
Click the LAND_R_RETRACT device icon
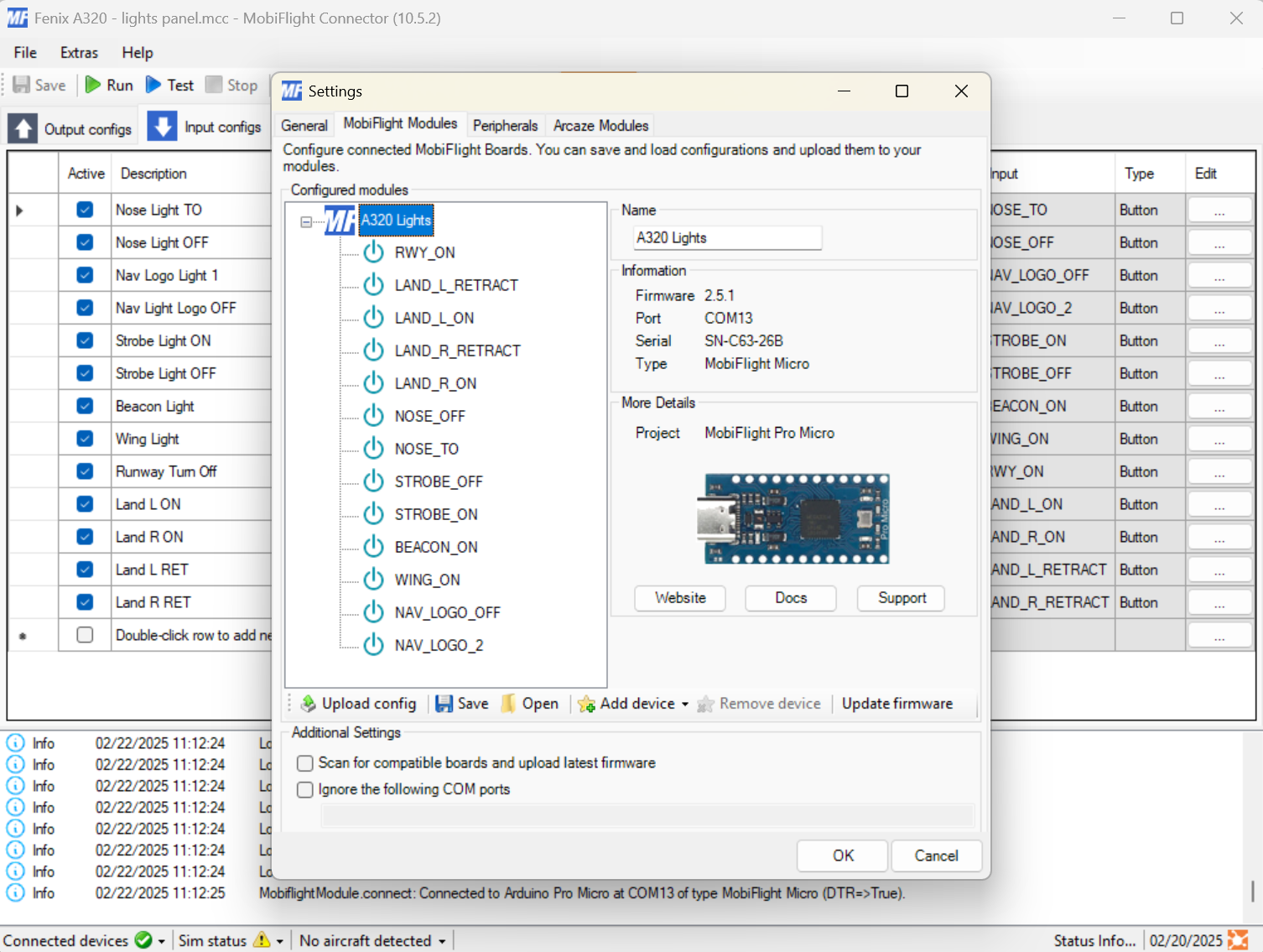pyautogui.click(x=373, y=351)
